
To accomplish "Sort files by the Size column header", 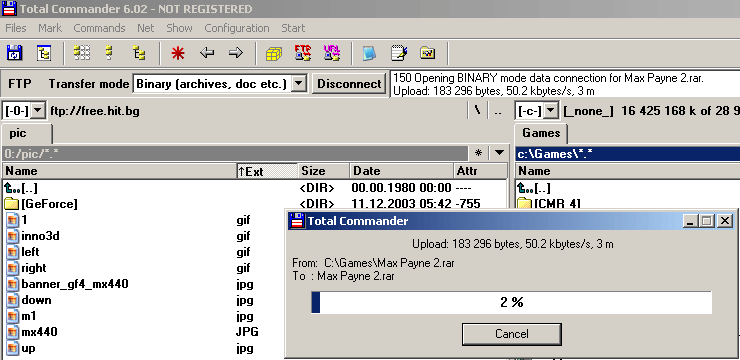I will [x=324, y=171].
